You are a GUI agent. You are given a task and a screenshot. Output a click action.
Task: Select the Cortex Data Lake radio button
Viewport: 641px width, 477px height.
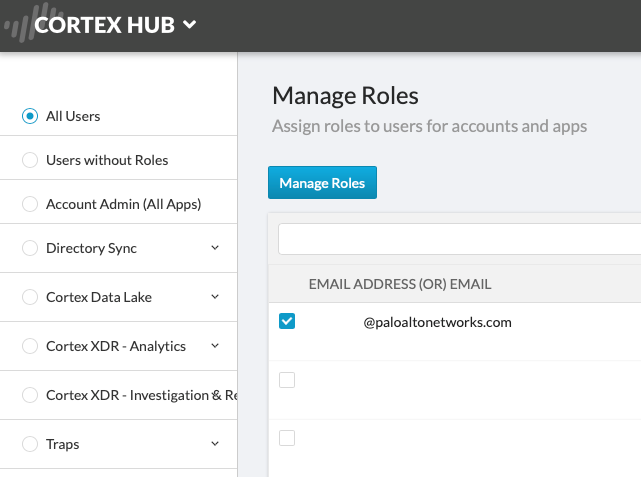[30, 297]
